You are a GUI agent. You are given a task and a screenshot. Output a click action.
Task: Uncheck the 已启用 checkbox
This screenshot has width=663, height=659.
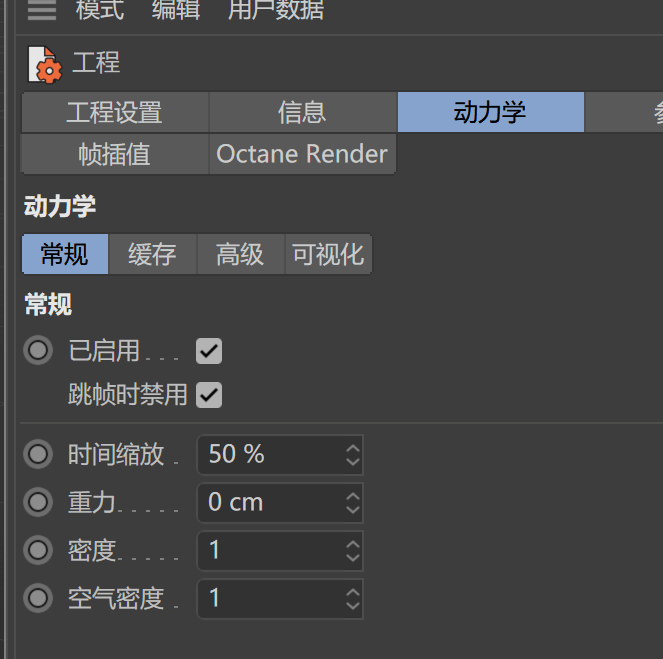click(x=209, y=351)
